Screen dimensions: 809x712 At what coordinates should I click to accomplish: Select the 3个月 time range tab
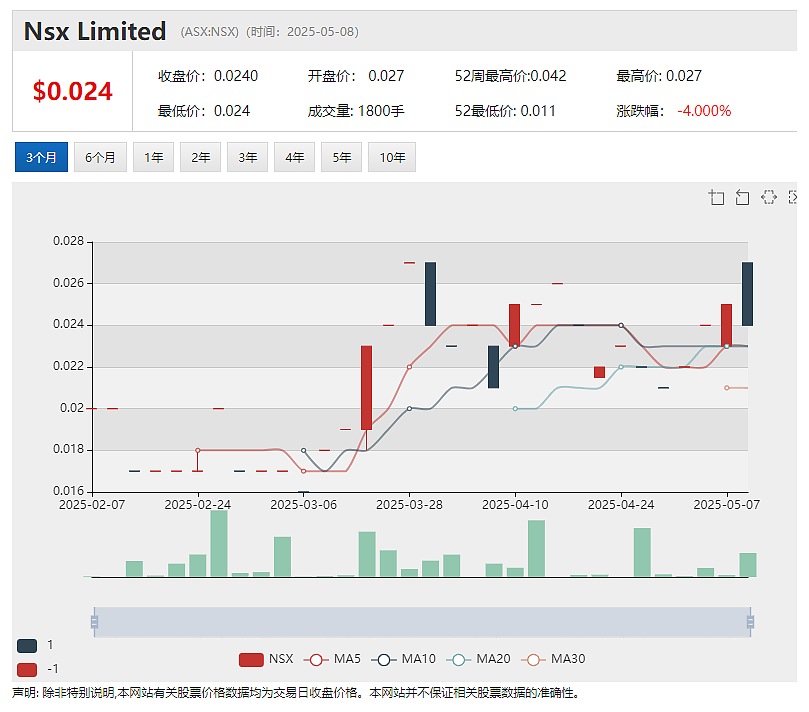click(41, 157)
